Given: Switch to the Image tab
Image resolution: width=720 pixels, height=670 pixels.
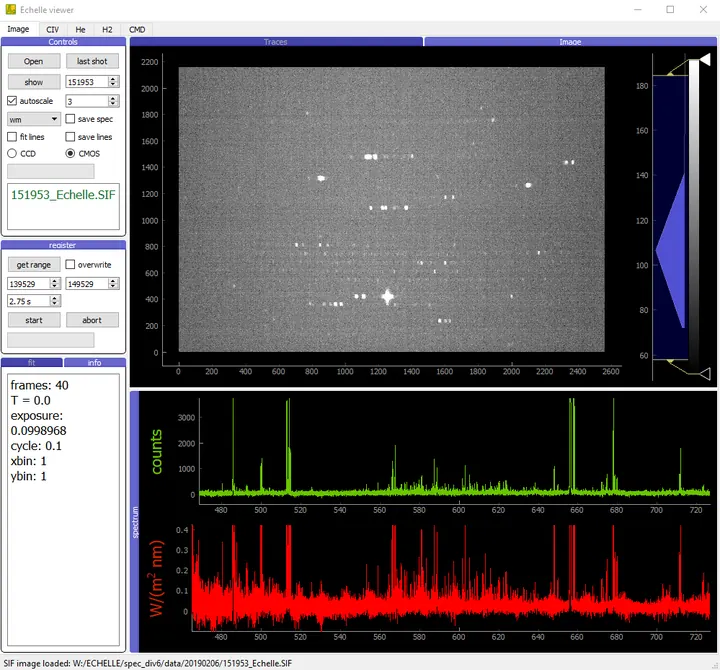Looking at the screenshot, I should (18, 29).
